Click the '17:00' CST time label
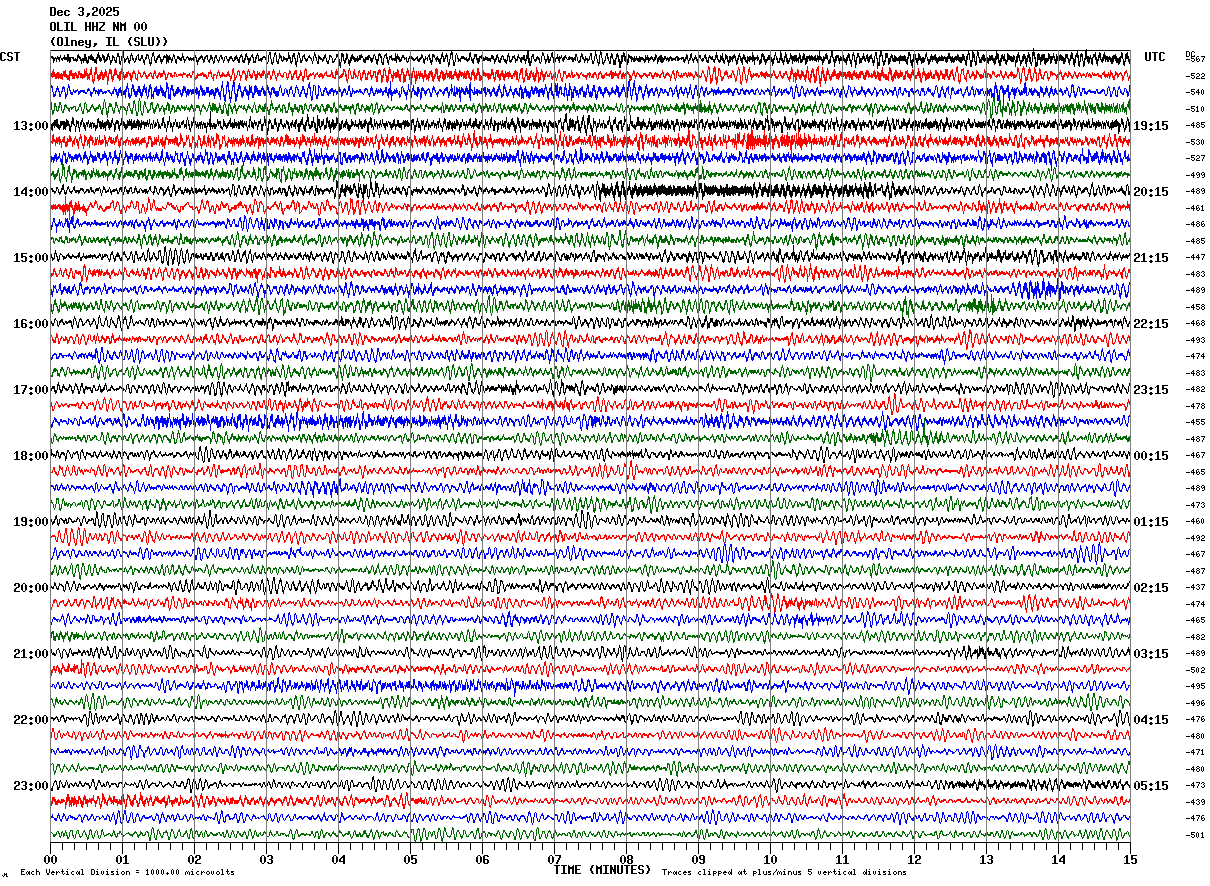 (x=30, y=390)
